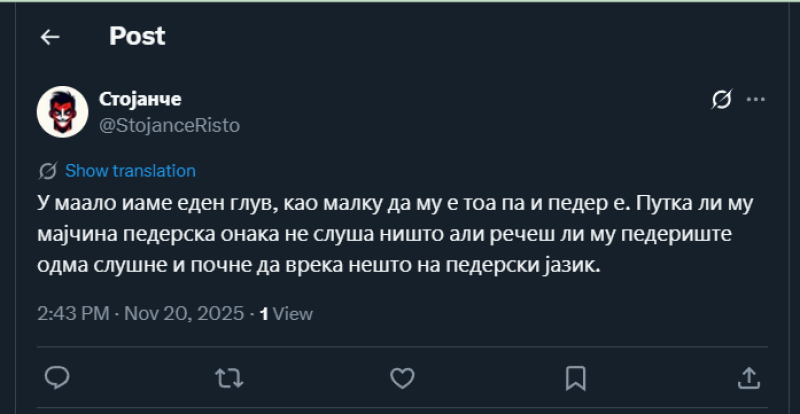Click the last line of the post text
Image resolution: width=800 pixels, height=414 pixels.
[320, 268]
